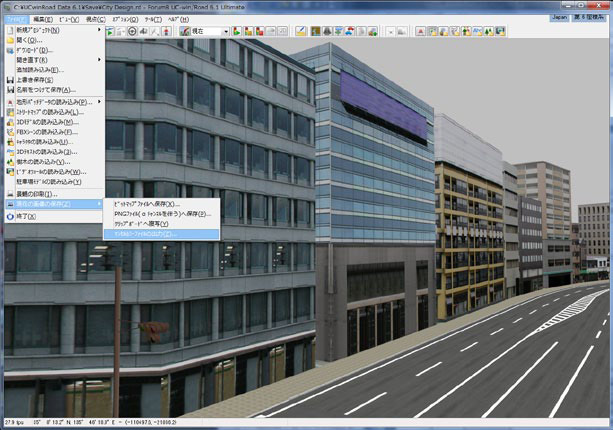
Task: Expand the 現在の画像の保存(Z) submenu
Action: click(x=54, y=204)
